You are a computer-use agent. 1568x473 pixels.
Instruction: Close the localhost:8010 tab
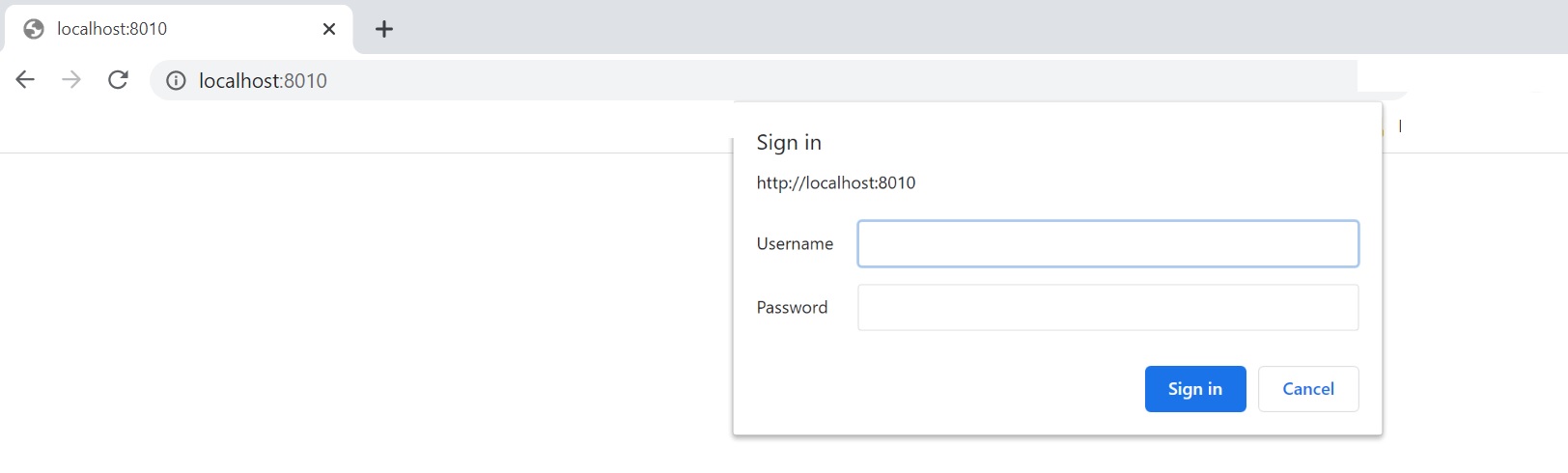[x=329, y=29]
